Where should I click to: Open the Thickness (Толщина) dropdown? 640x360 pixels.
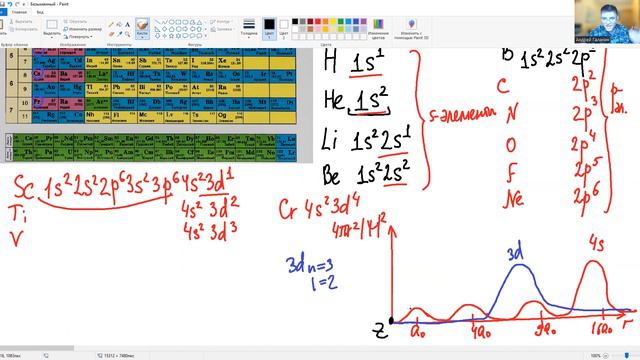(x=249, y=29)
